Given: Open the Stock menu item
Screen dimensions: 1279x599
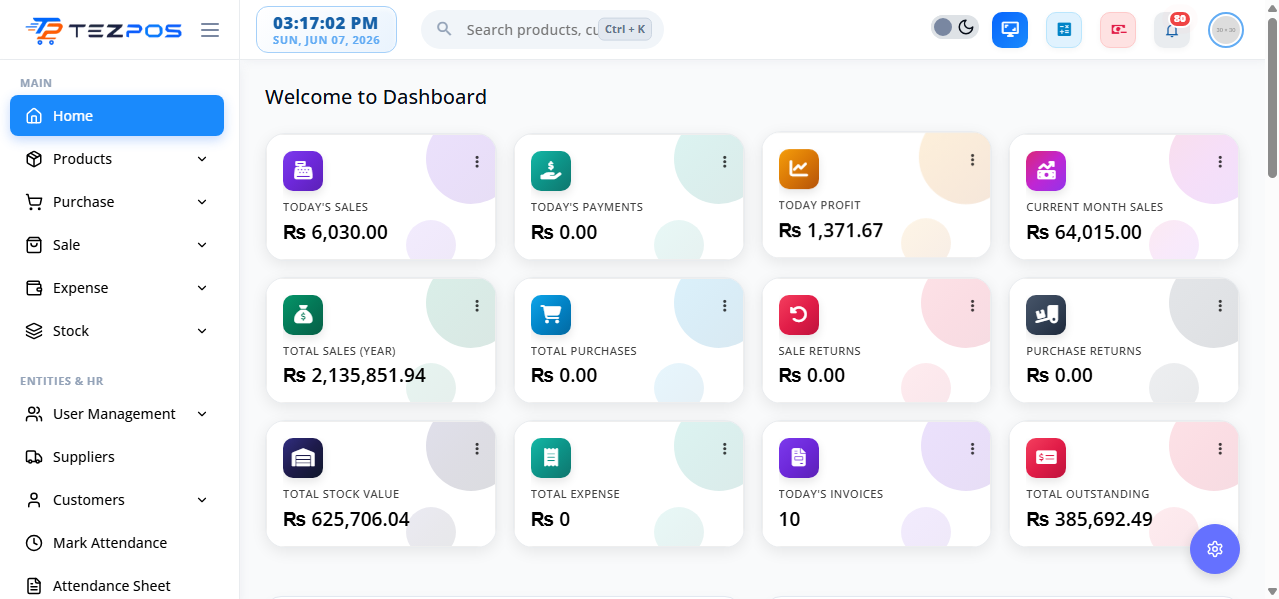Looking at the screenshot, I should [117, 331].
